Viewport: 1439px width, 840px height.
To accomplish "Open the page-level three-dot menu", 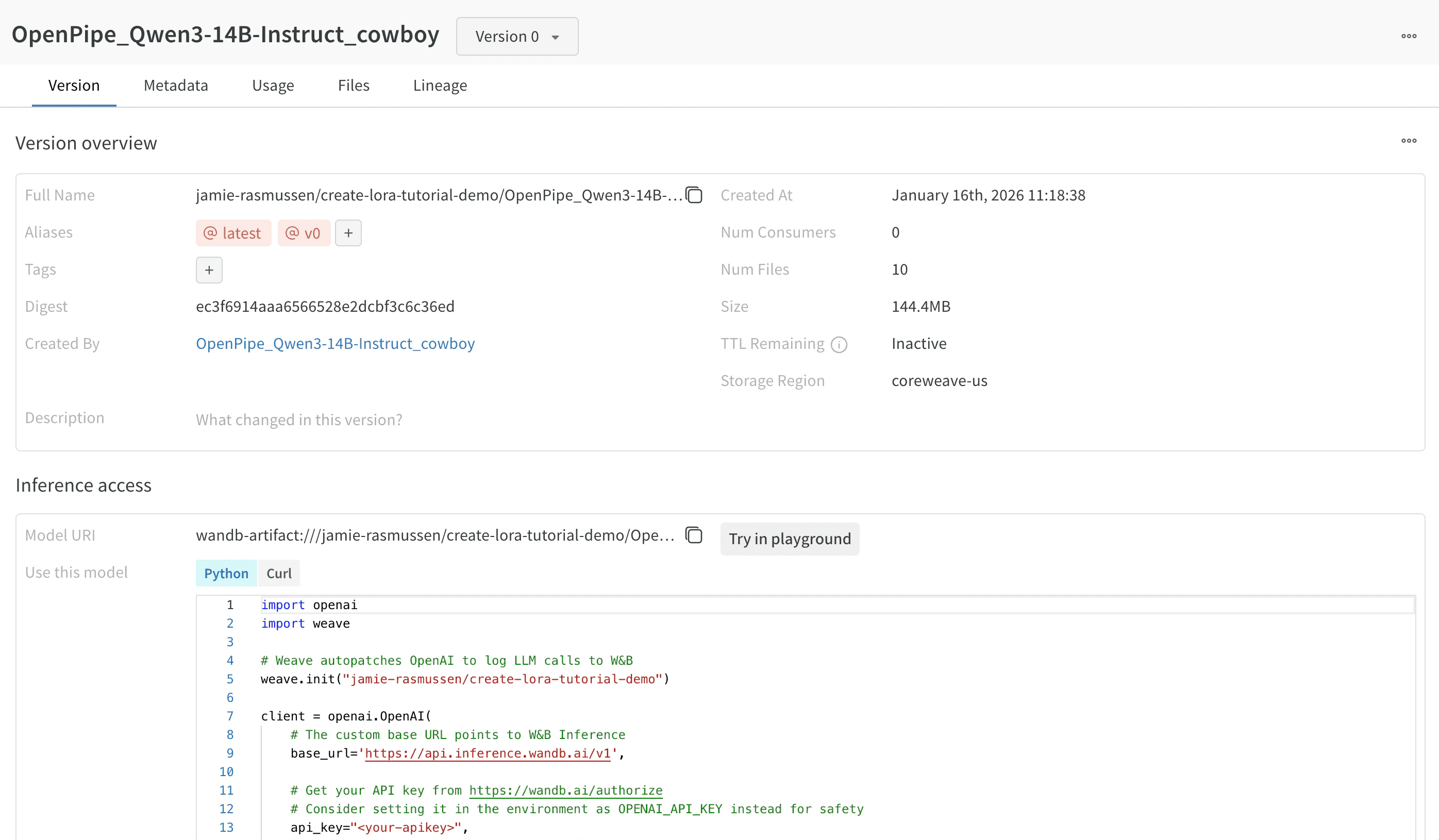I will 1408,36.
